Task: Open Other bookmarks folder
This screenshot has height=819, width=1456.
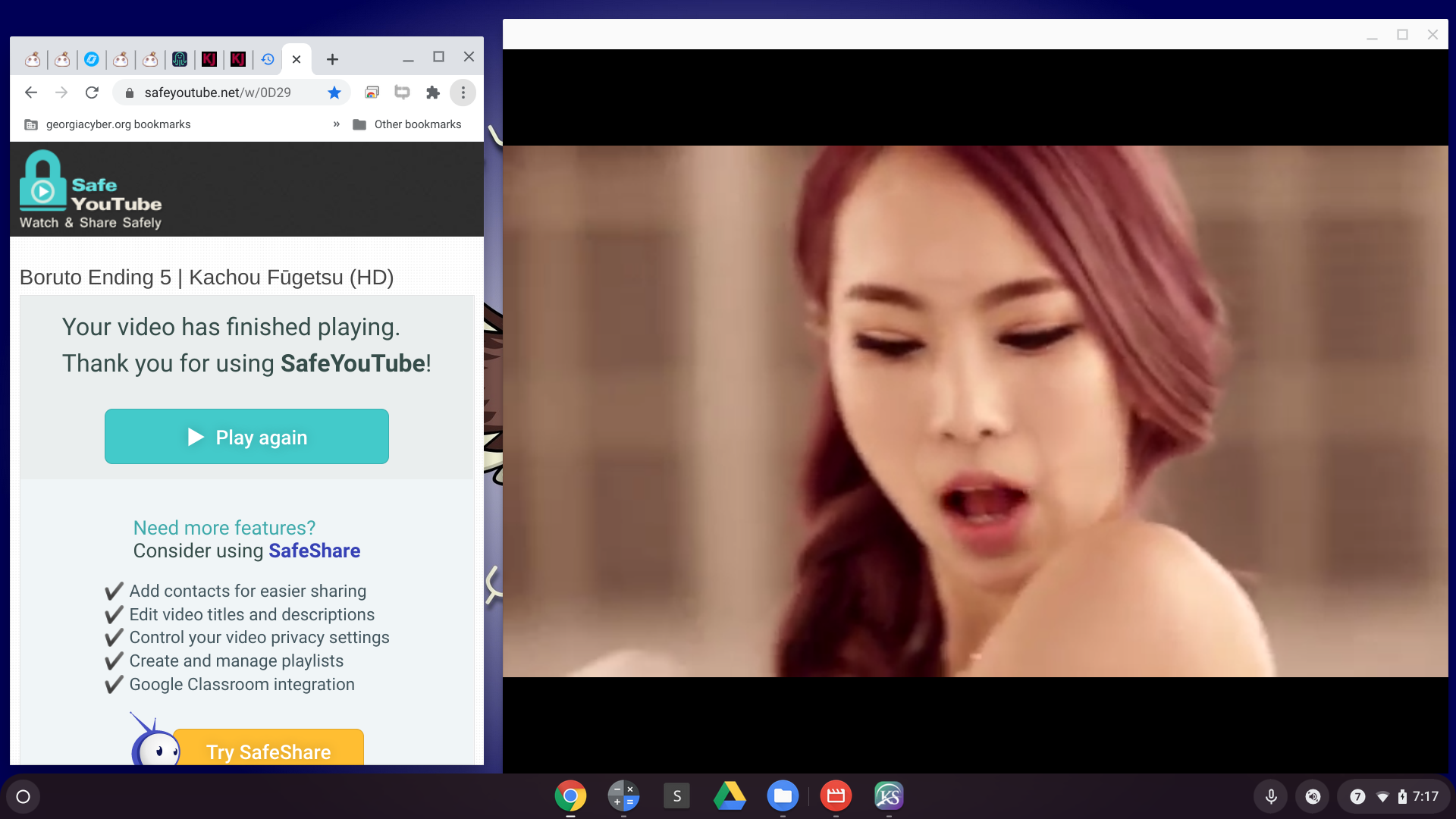Action: click(407, 124)
